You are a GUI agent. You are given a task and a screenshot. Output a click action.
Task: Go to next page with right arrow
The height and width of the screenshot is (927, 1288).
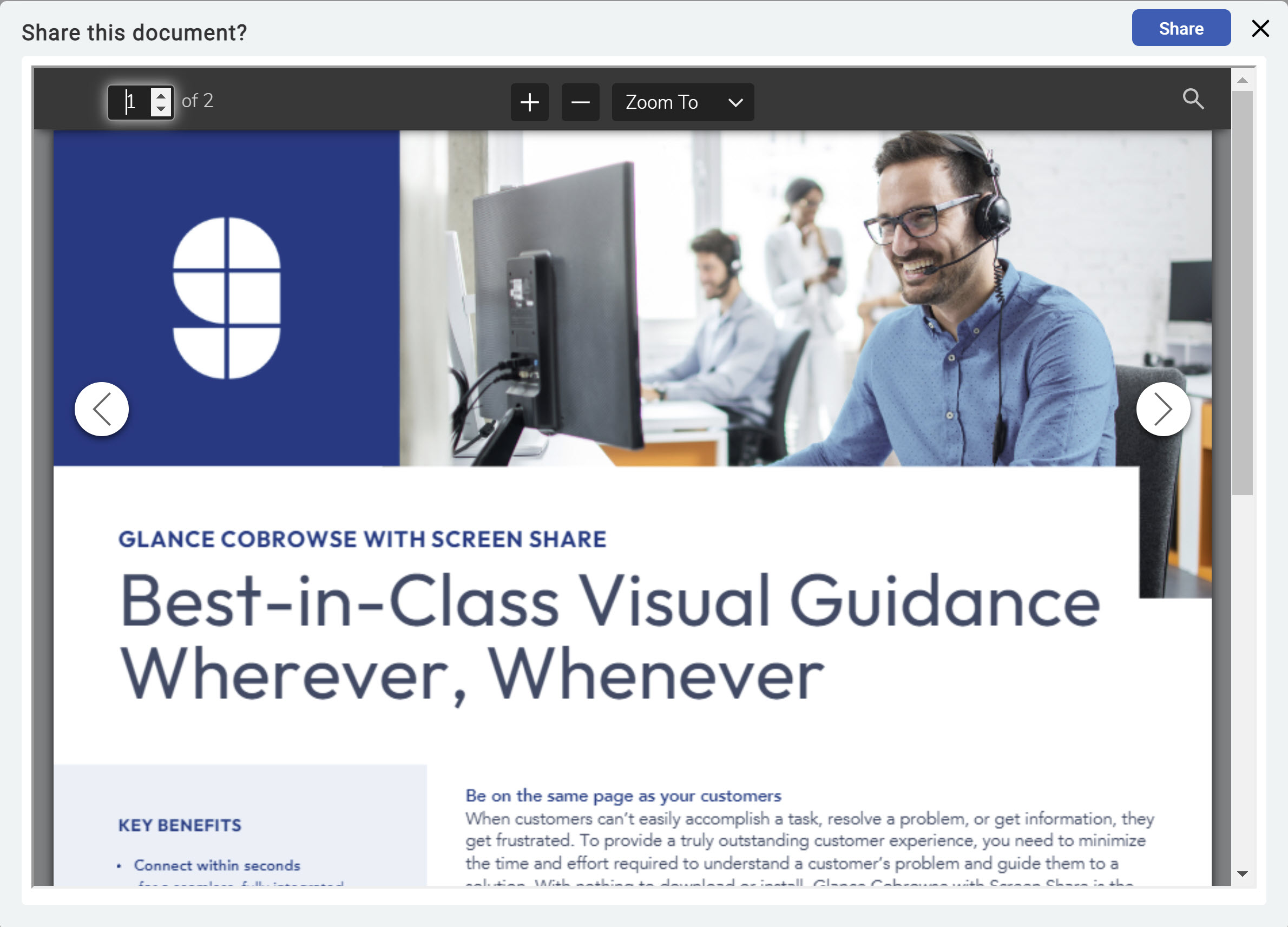(1162, 409)
